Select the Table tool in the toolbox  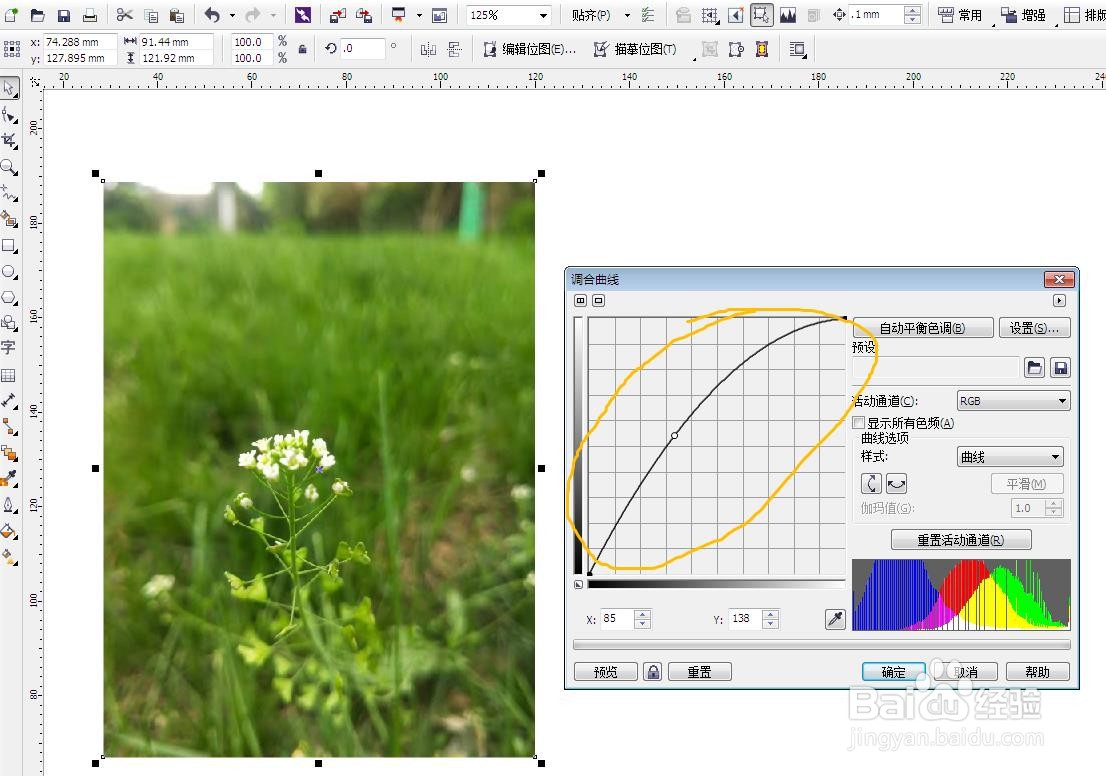click(8, 375)
